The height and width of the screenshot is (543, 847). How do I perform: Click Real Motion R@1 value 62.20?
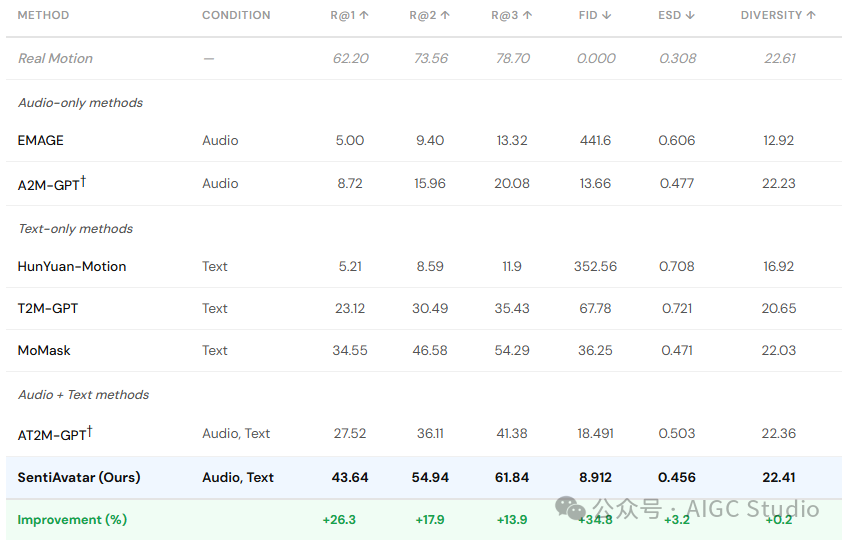pos(351,58)
